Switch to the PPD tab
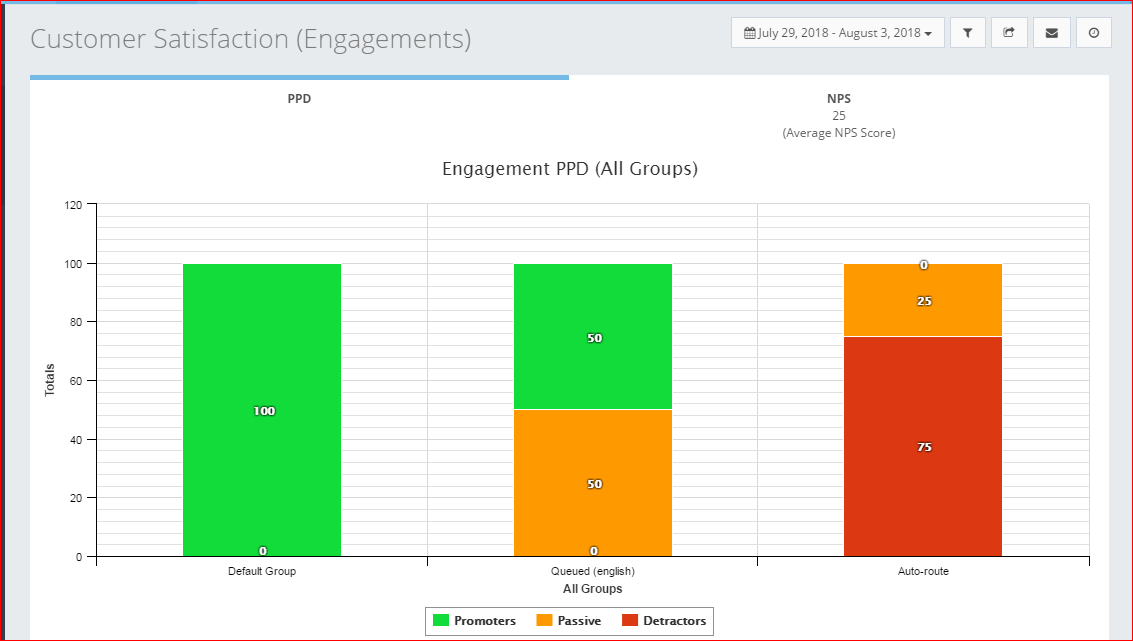The image size is (1133, 641). click(299, 99)
